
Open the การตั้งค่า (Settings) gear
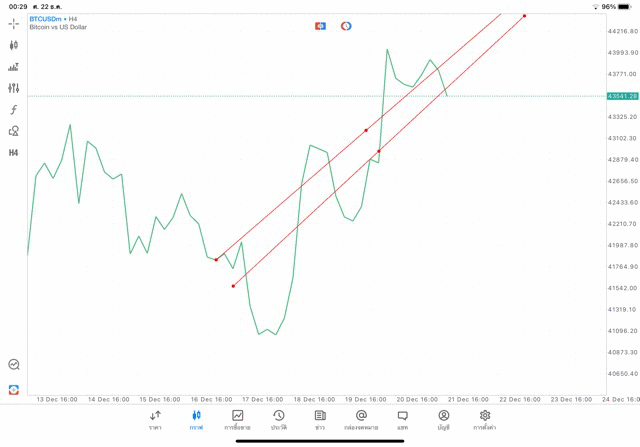point(485,420)
